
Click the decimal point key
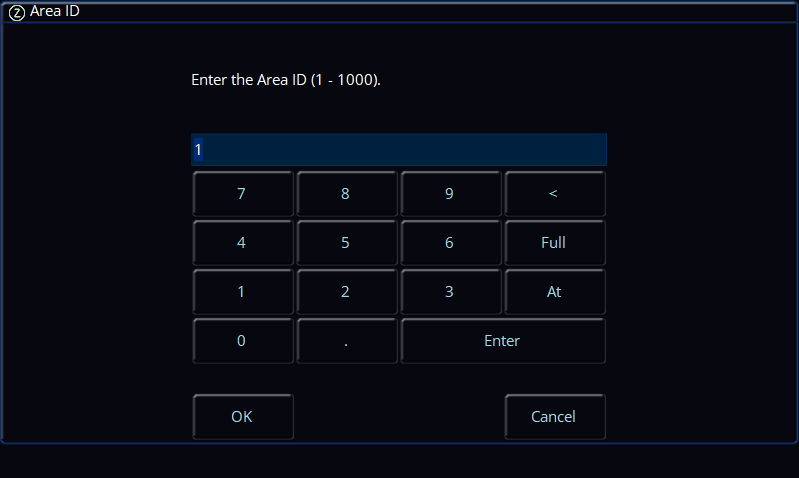pos(347,340)
